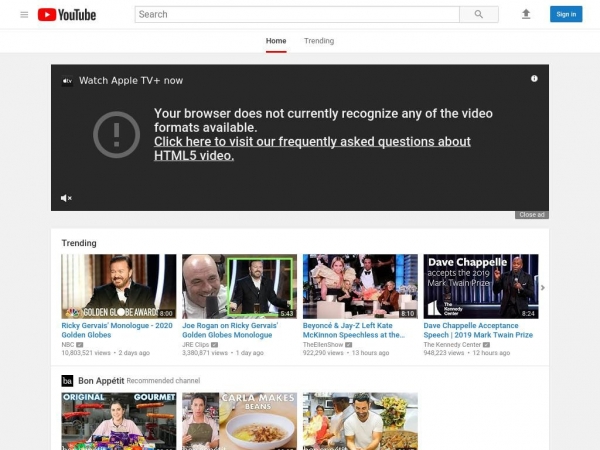Open the Bon Appétit channel name

pos(101,381)
